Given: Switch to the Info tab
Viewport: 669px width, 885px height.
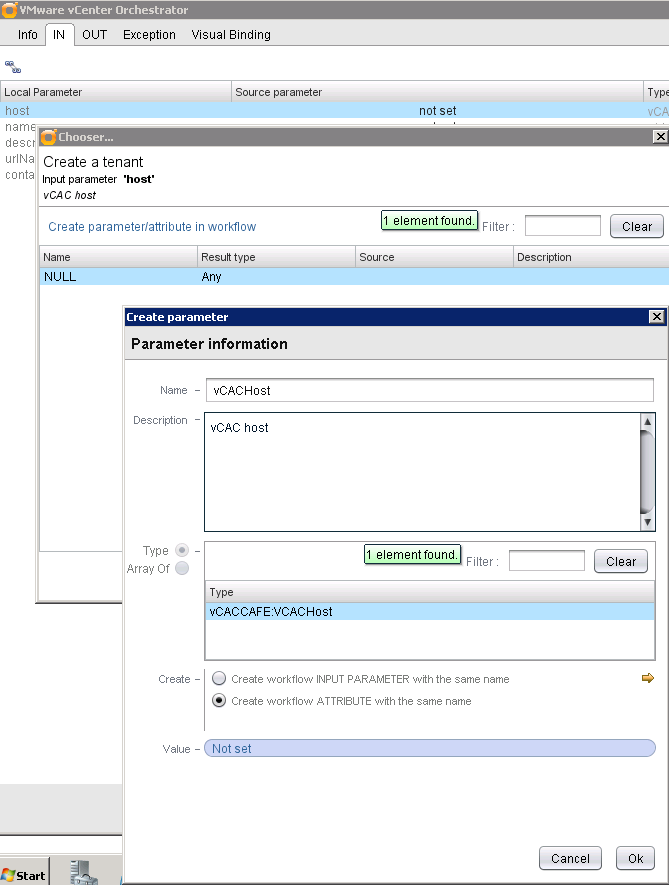Looking at the screenshot, I should click(28, 34).
